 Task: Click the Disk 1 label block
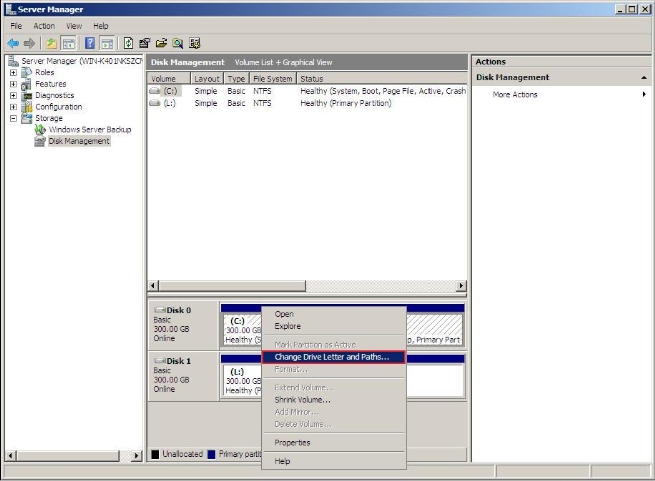(183, 377)
